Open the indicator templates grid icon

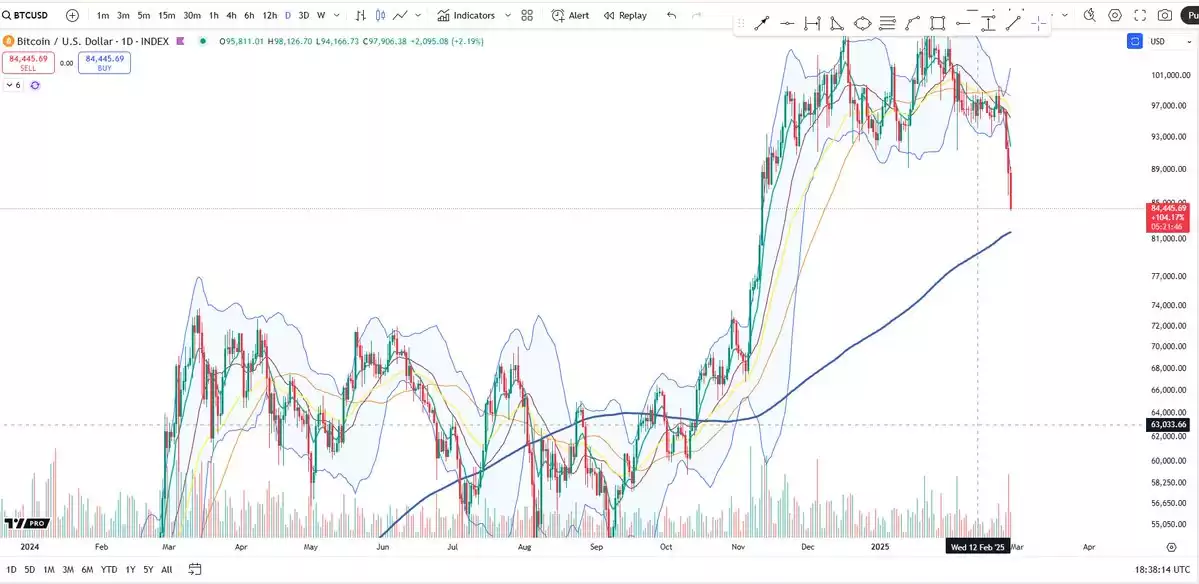pyautogui.click(x=527, y=15)
